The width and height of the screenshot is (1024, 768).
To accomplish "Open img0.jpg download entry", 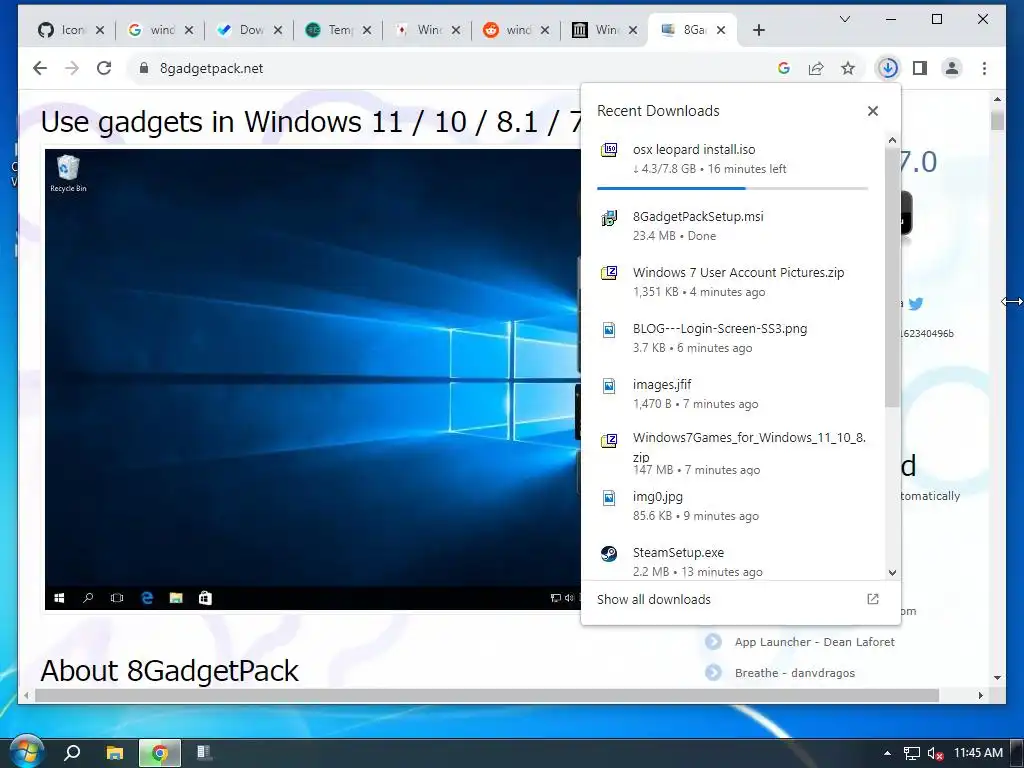I will [733, 505].
